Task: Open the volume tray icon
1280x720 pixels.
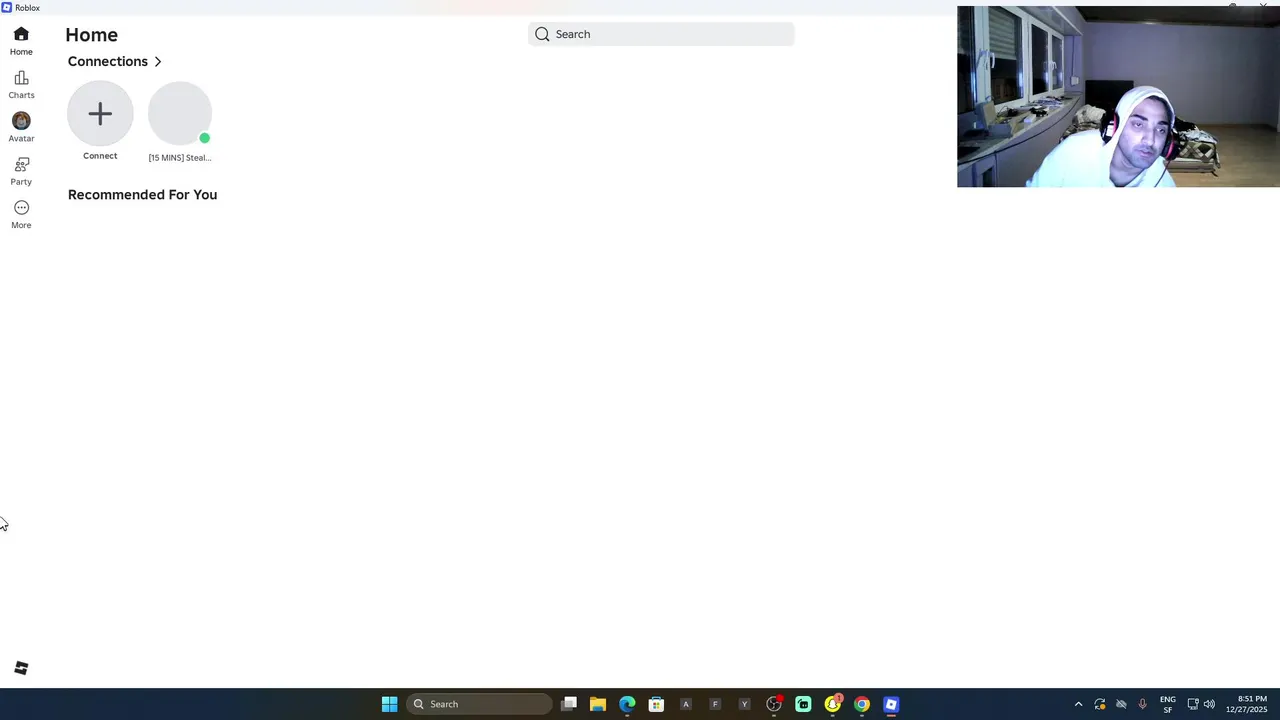Action: 1209,704
